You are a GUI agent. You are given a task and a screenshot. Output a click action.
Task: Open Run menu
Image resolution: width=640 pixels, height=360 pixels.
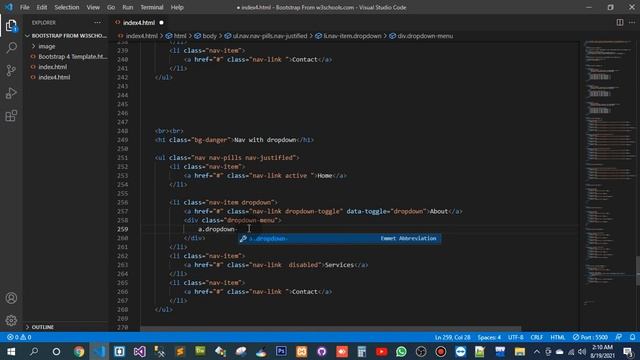pyautogui.click(x=128, y=7)
